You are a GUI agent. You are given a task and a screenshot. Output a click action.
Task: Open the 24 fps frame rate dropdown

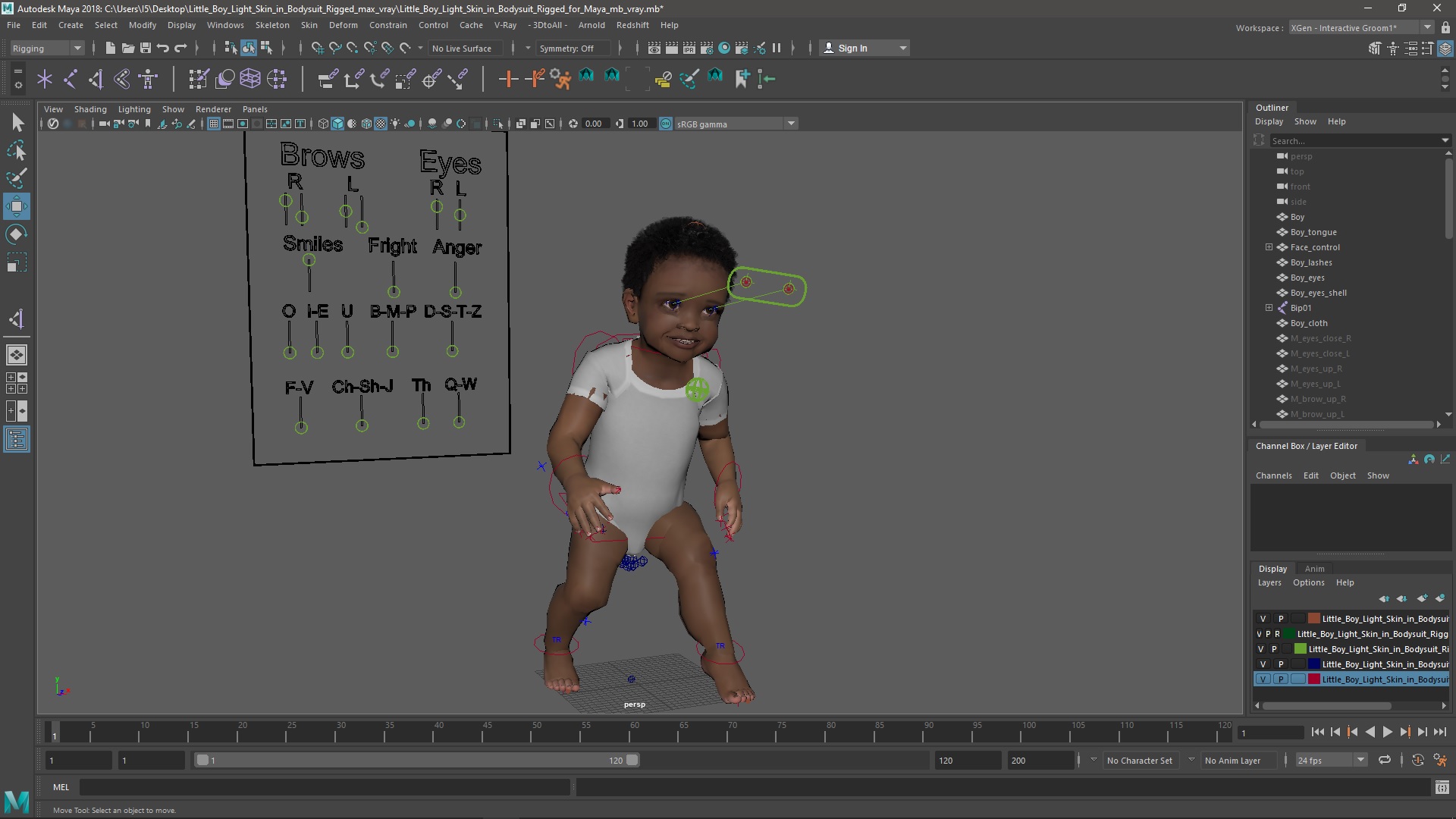pyautogui.click(x=1331, y=760)
